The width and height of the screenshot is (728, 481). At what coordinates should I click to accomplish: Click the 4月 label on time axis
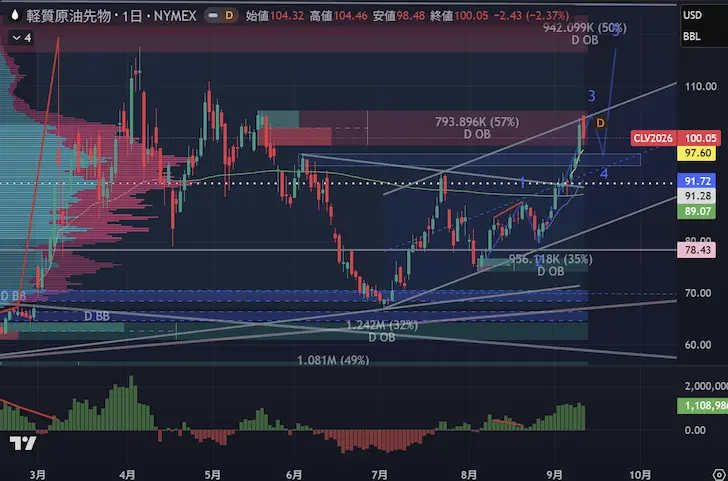point(127,474)
